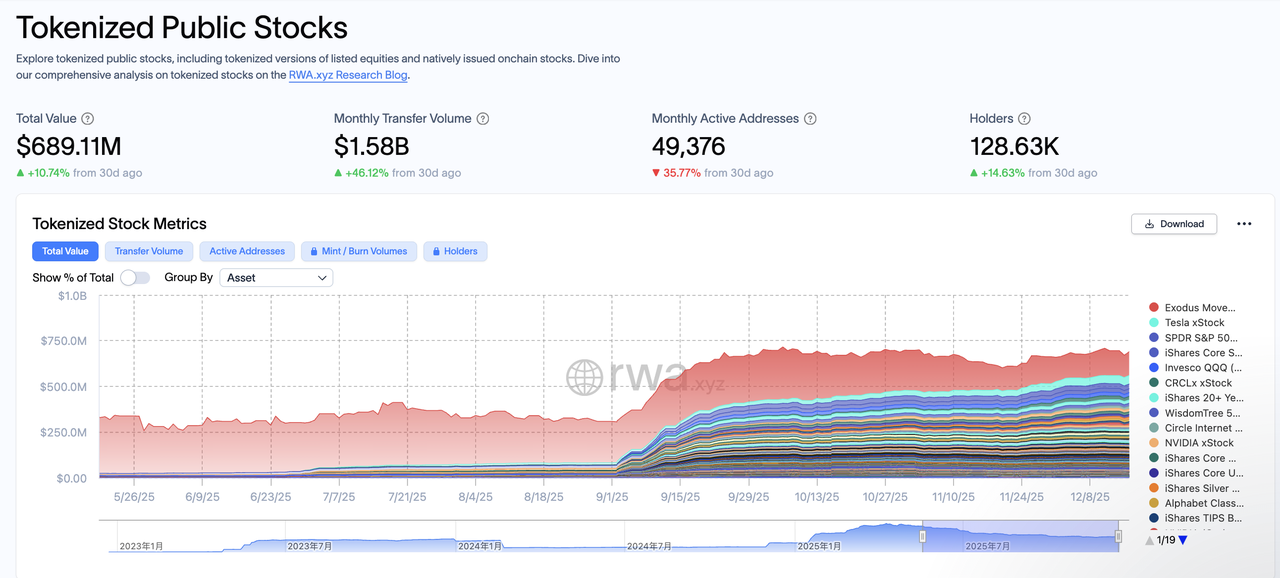Viewport: 1280px width, 578px height.
Task: Open the three-dot more options menu
Action: 1244,224
